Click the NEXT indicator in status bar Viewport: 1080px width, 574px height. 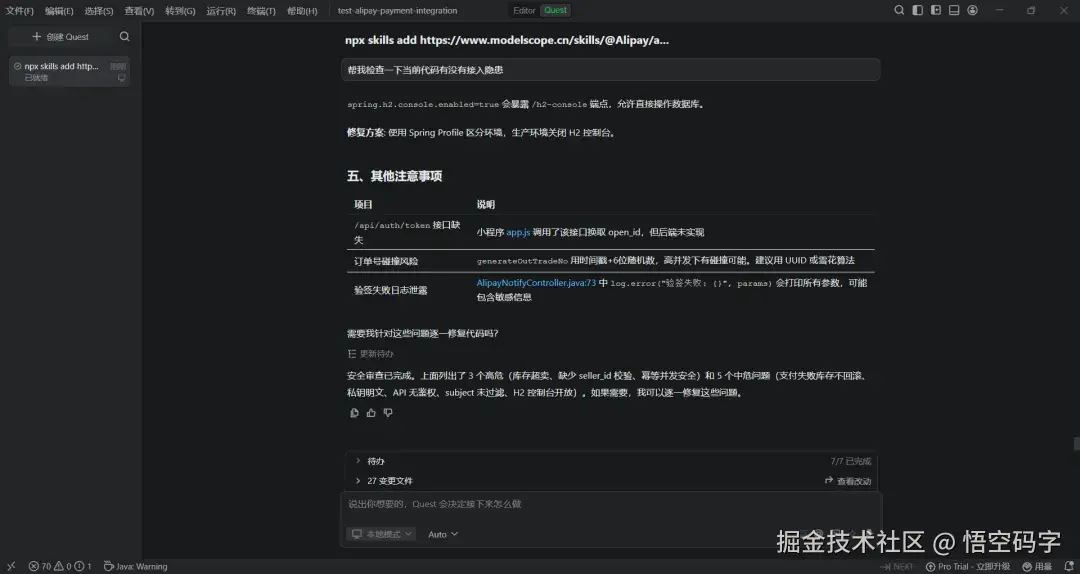pos(897,566)
